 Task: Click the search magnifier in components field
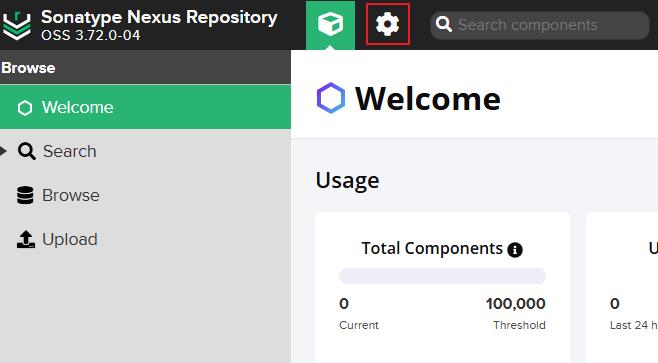(444, 25)
